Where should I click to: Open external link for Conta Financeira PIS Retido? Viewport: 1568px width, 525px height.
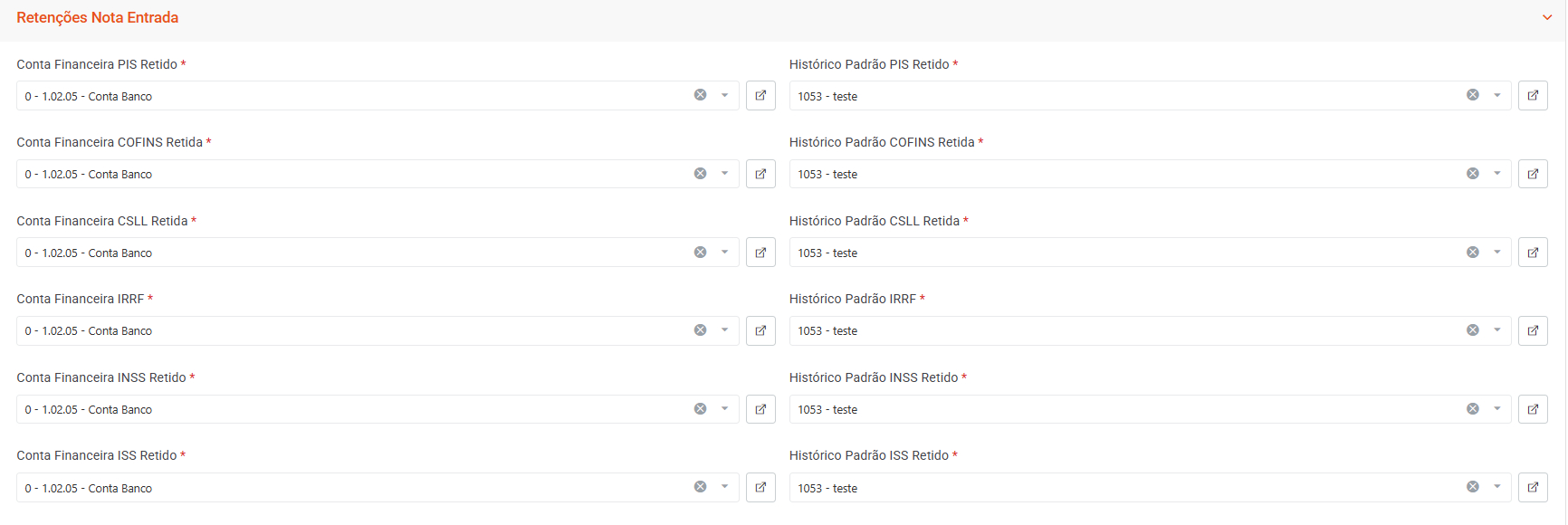(x=760, y=96)
